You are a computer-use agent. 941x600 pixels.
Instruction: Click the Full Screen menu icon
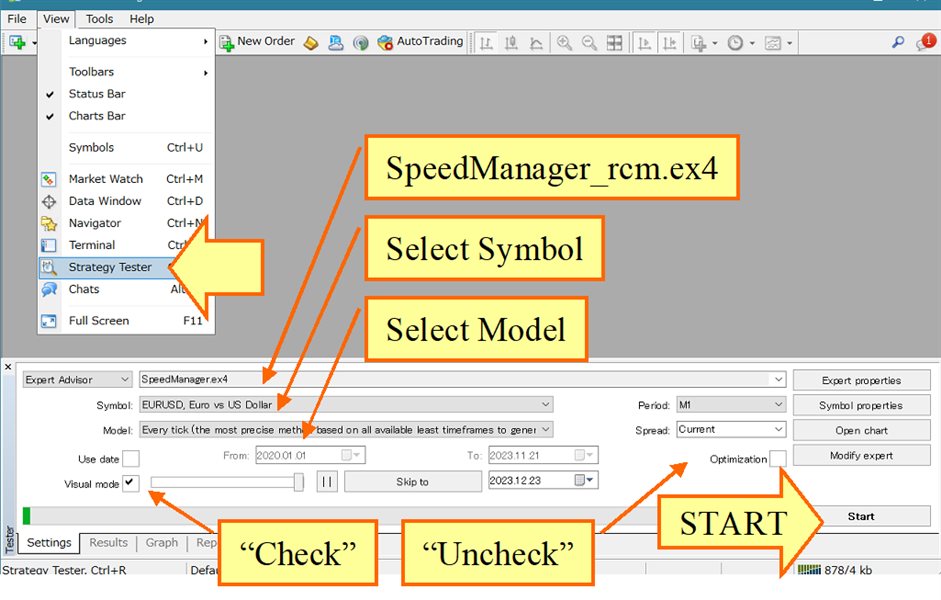49,322
